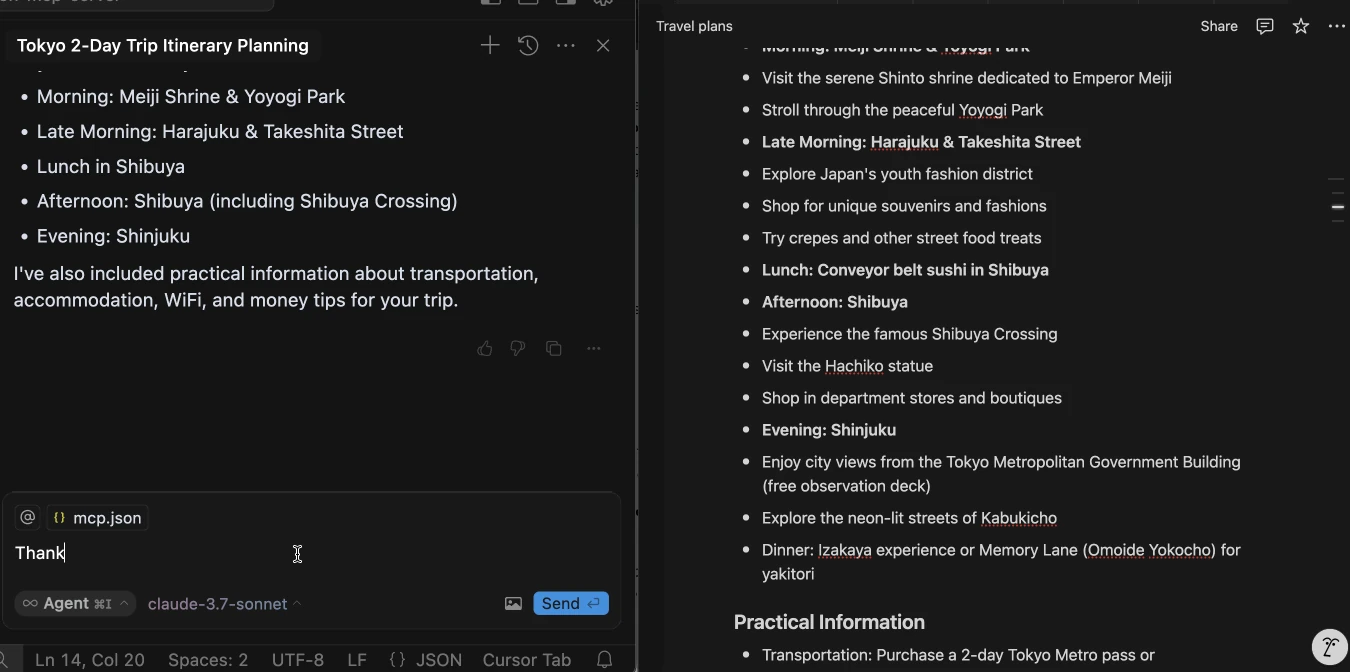Click "Morning: Meiji Shrine & Yoyogi Park" in chat
This screenshot has height=672, width=1350.
[x=191, y=96]
